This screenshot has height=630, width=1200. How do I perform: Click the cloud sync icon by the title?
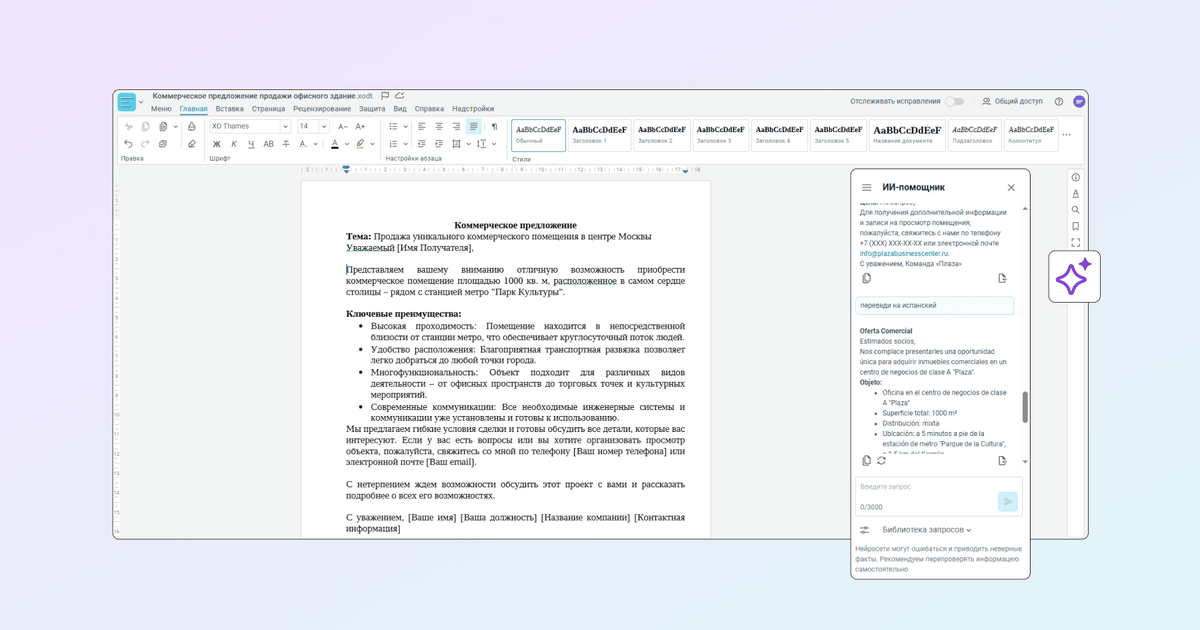(400, 96)
